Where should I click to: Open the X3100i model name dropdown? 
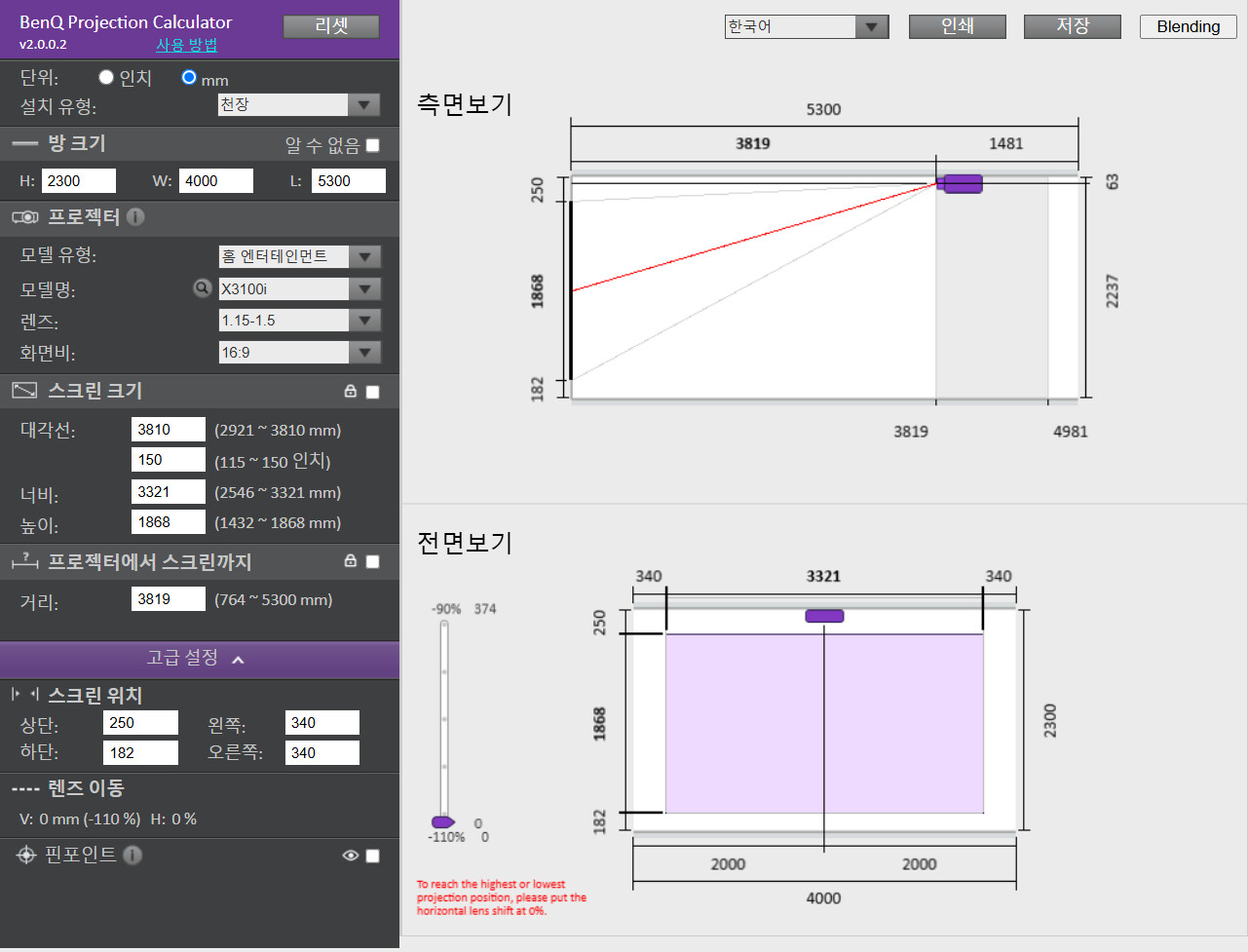[299, 288]
